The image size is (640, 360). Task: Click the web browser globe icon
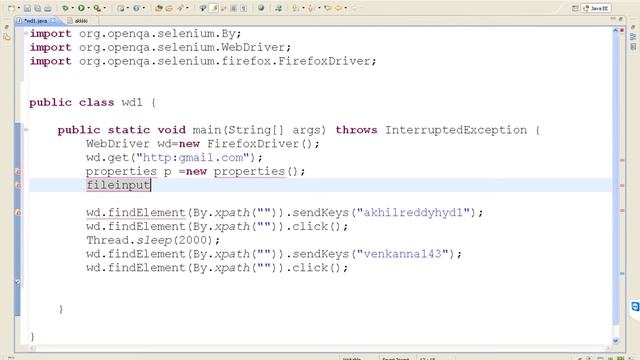point(261,8)
